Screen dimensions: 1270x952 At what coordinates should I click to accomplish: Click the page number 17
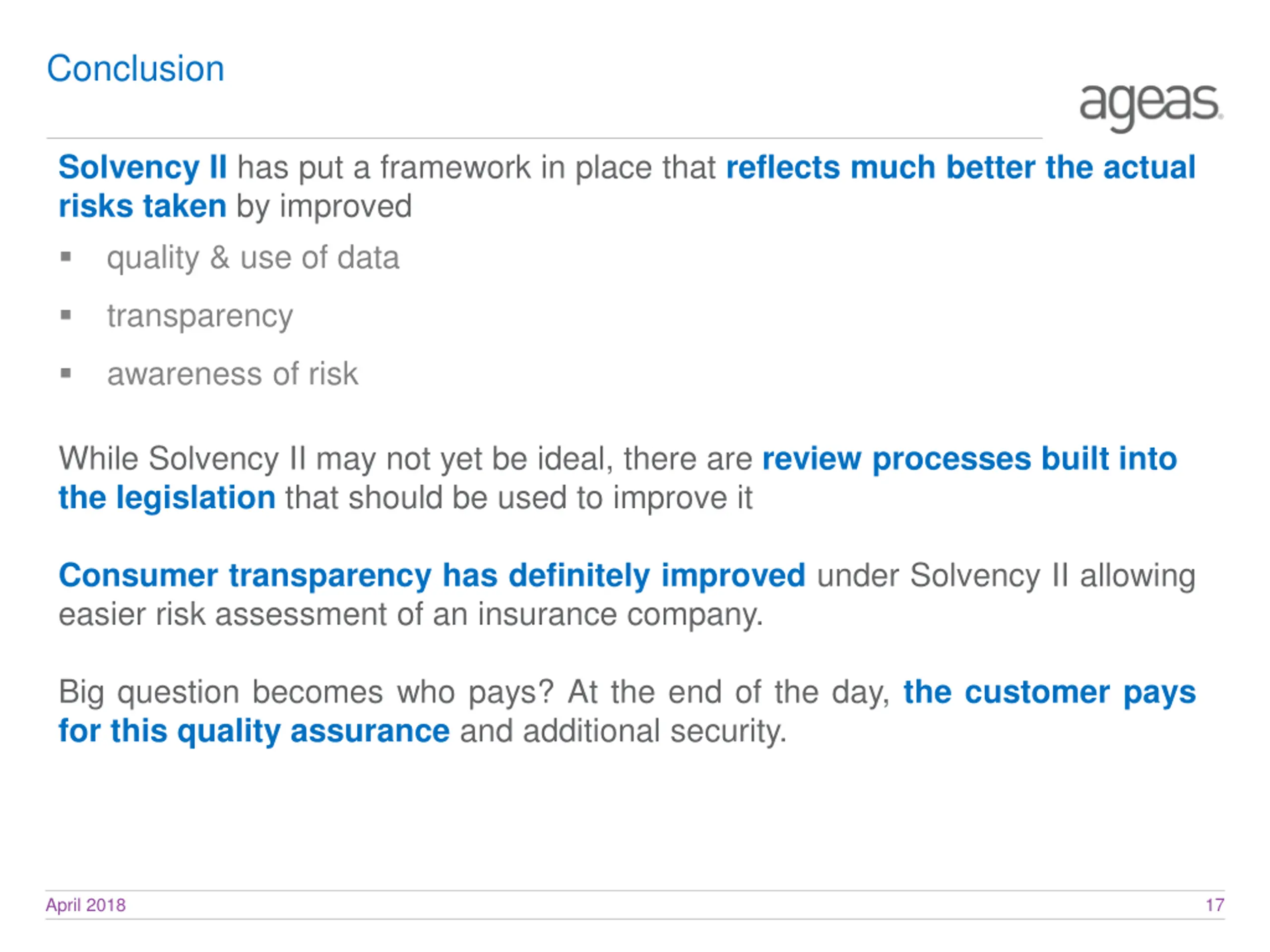1215,905
